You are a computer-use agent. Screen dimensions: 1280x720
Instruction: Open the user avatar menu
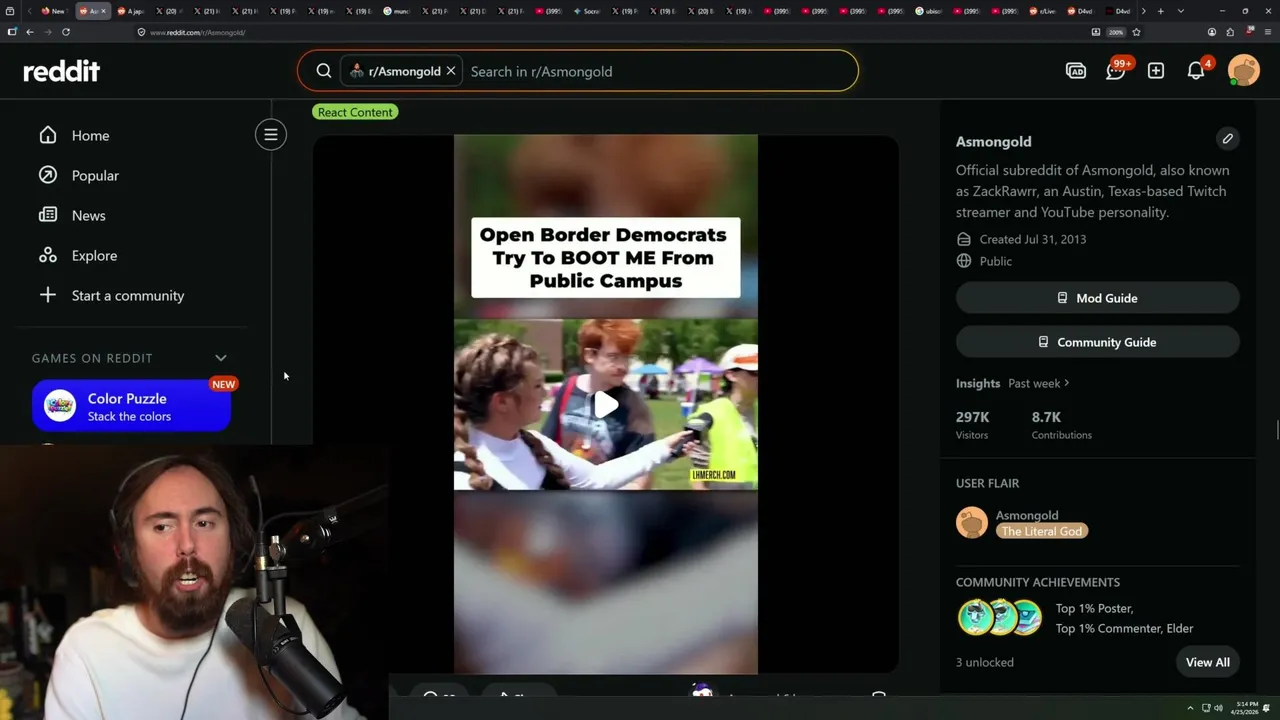pos(1244,71)
